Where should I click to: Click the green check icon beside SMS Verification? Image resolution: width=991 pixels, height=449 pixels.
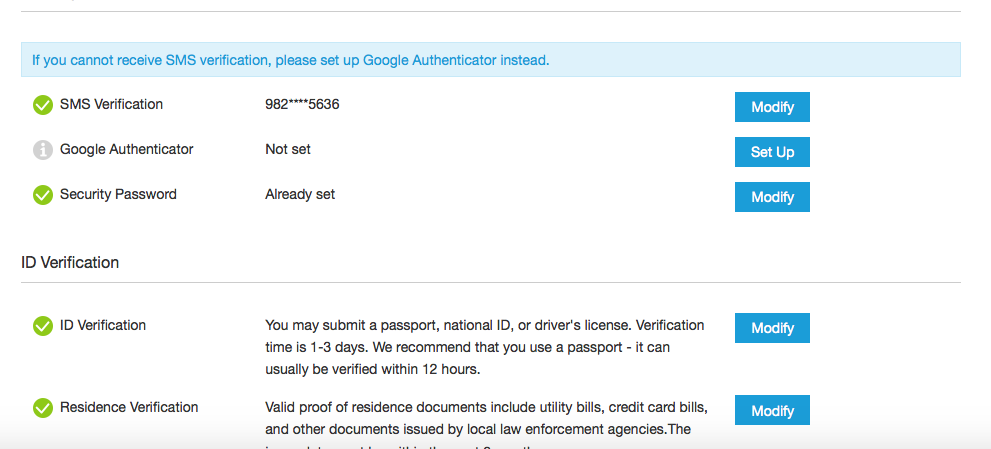point(43,105)
